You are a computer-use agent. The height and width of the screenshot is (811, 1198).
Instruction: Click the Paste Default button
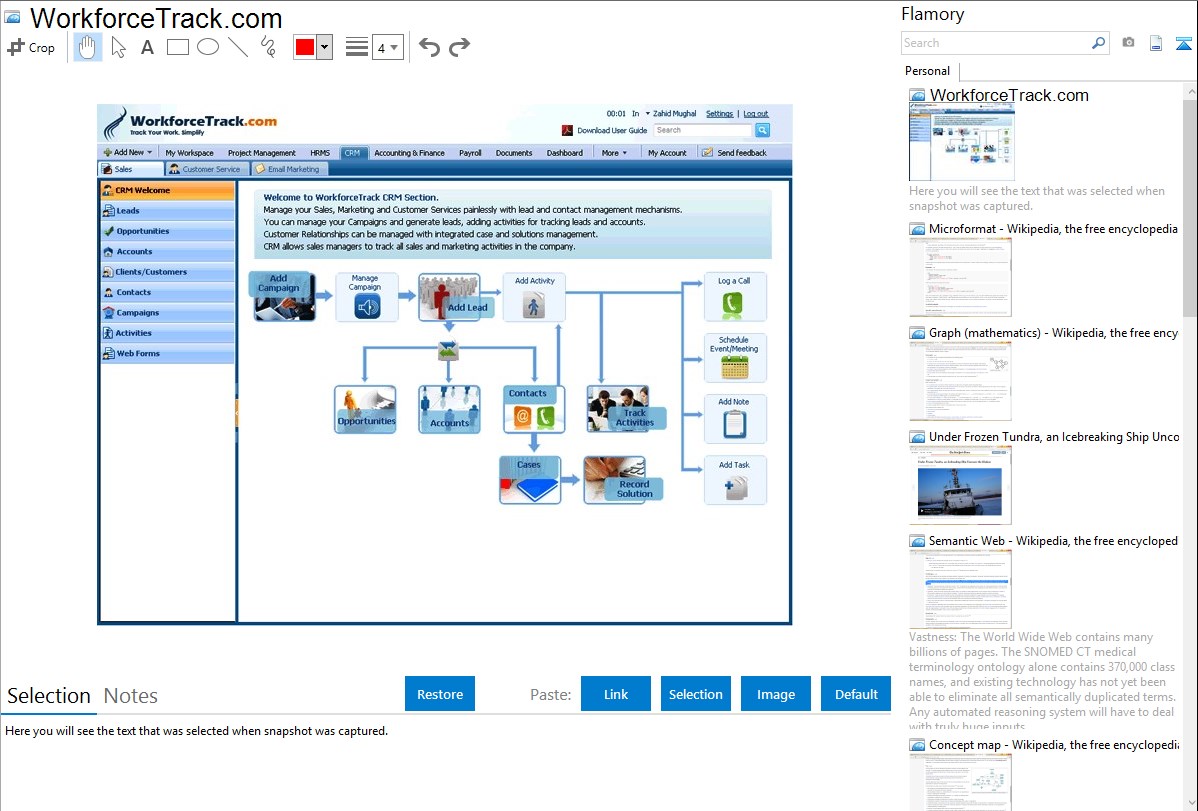[x=856, y=694]
